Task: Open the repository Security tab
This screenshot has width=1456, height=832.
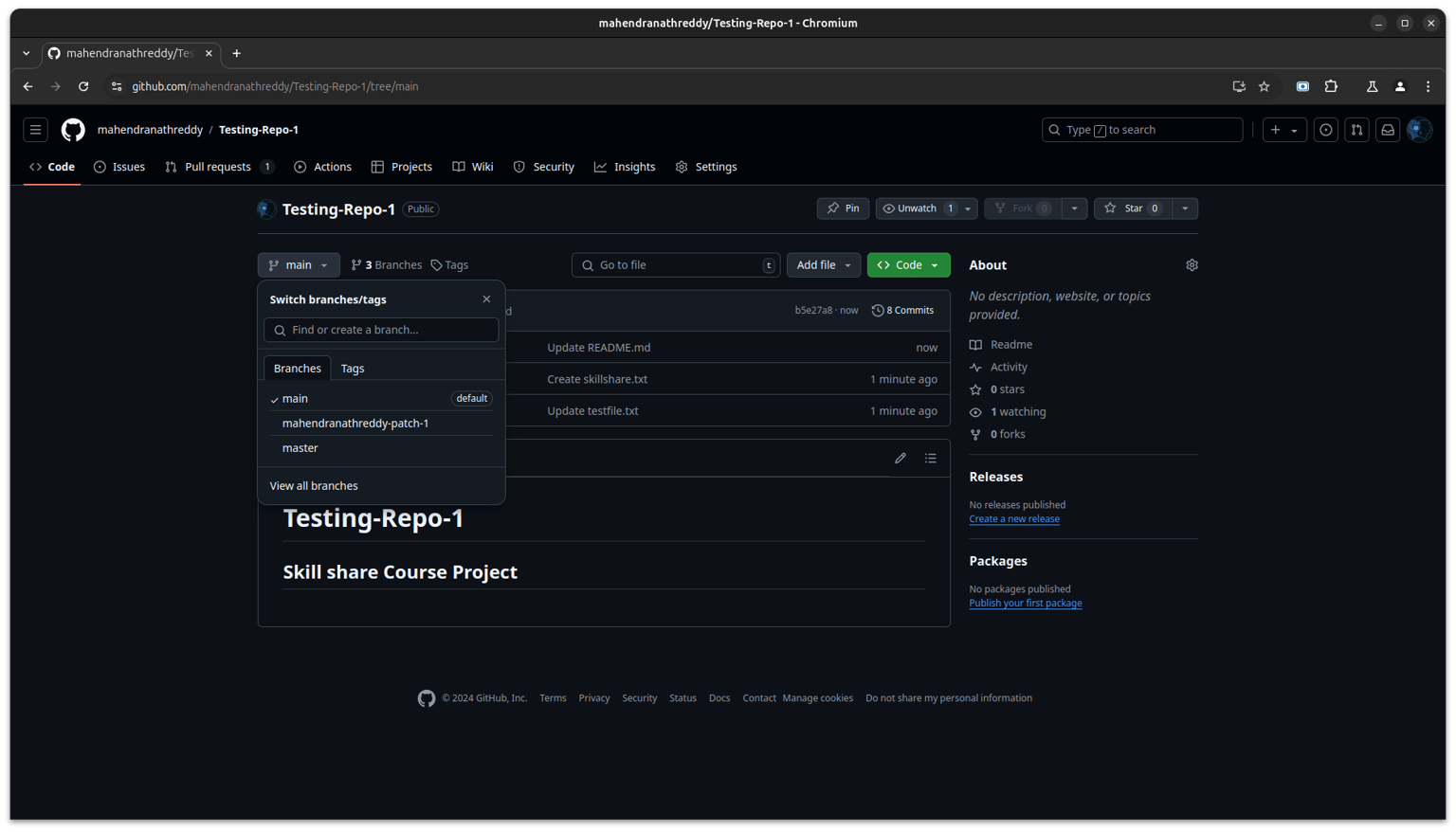Action: point(544,167)
